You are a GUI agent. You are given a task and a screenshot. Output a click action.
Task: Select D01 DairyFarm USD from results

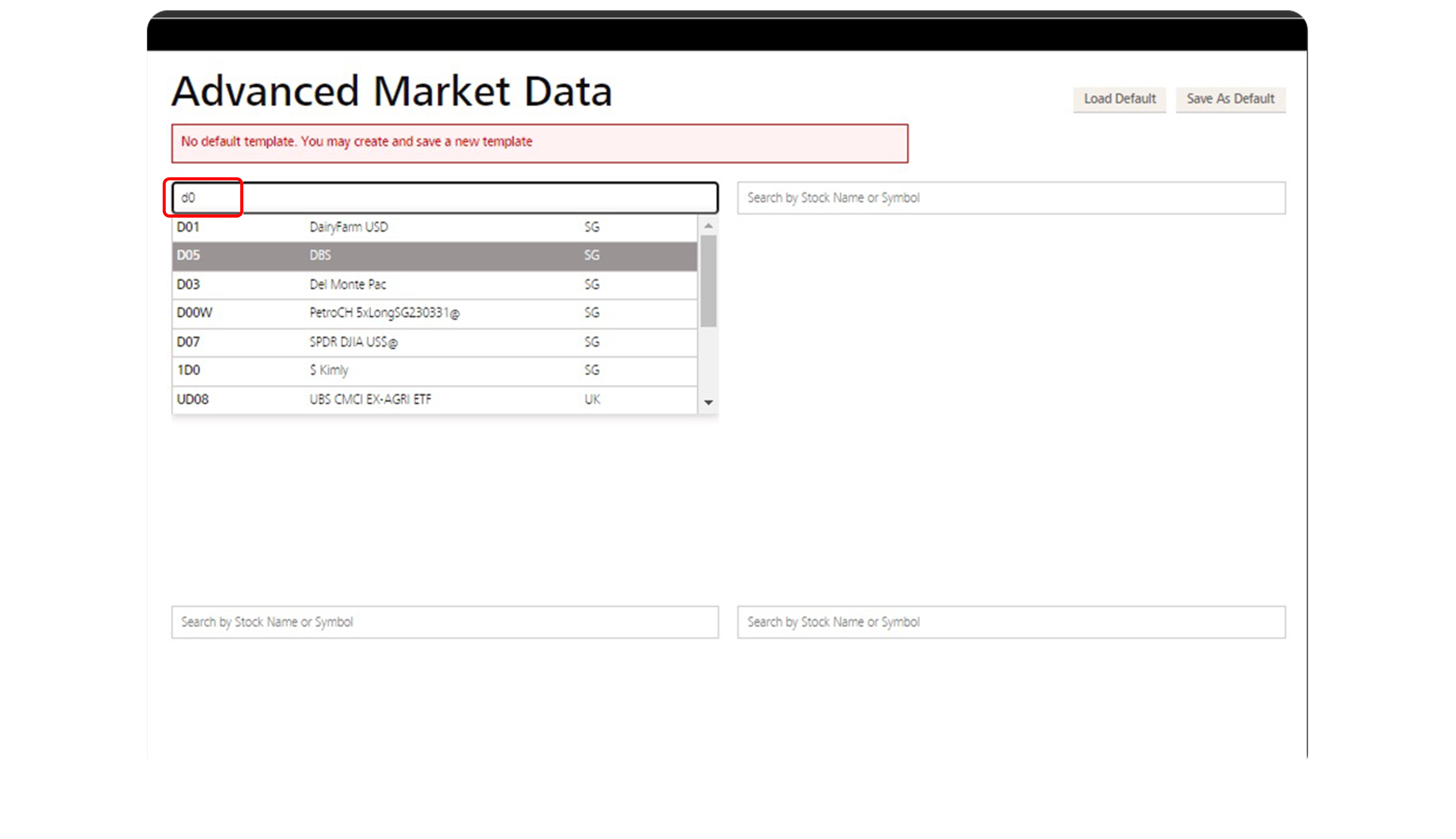click(x=434, y=227)
